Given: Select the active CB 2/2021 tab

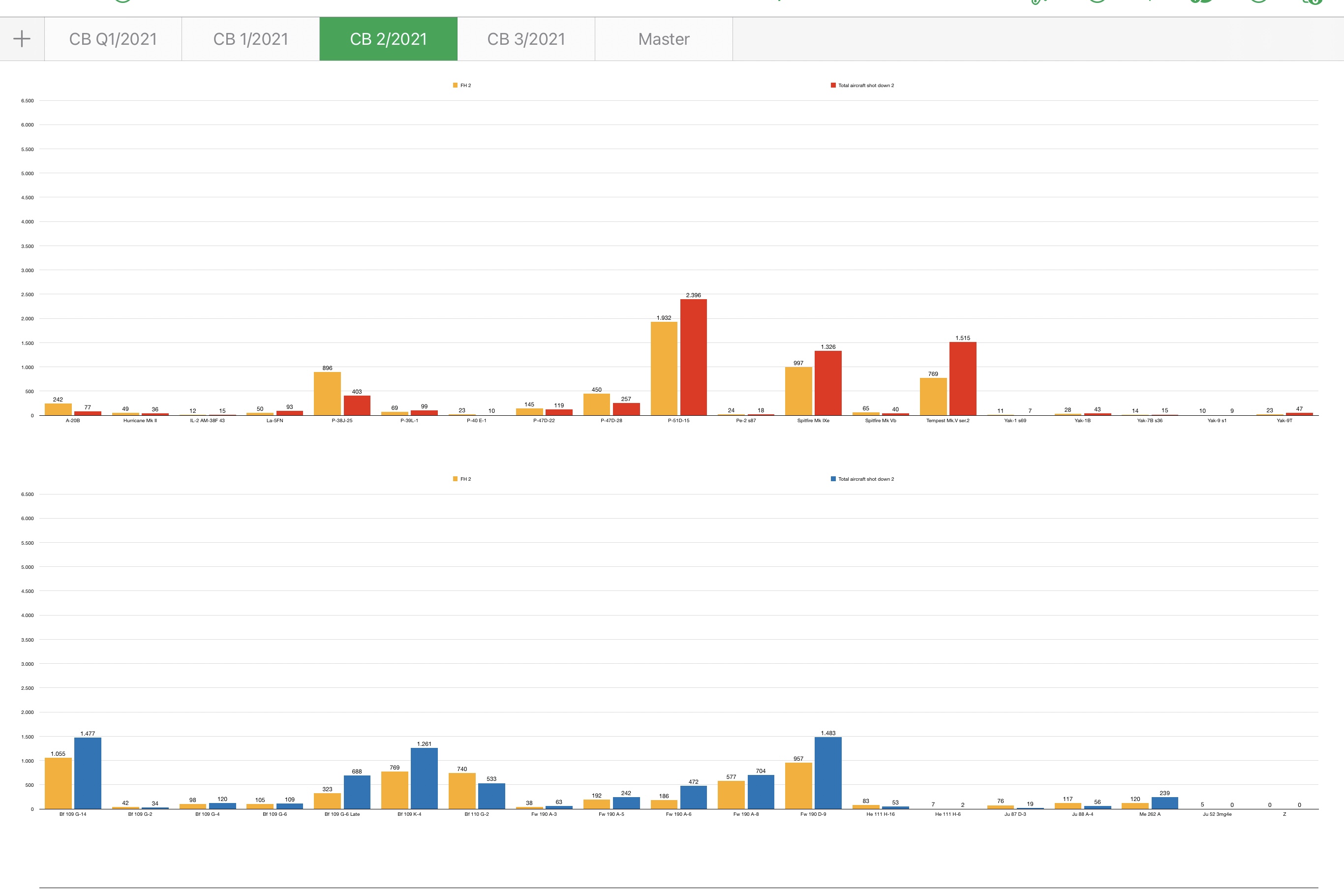Looking at the screenshot, I should (x=389, y=39).
